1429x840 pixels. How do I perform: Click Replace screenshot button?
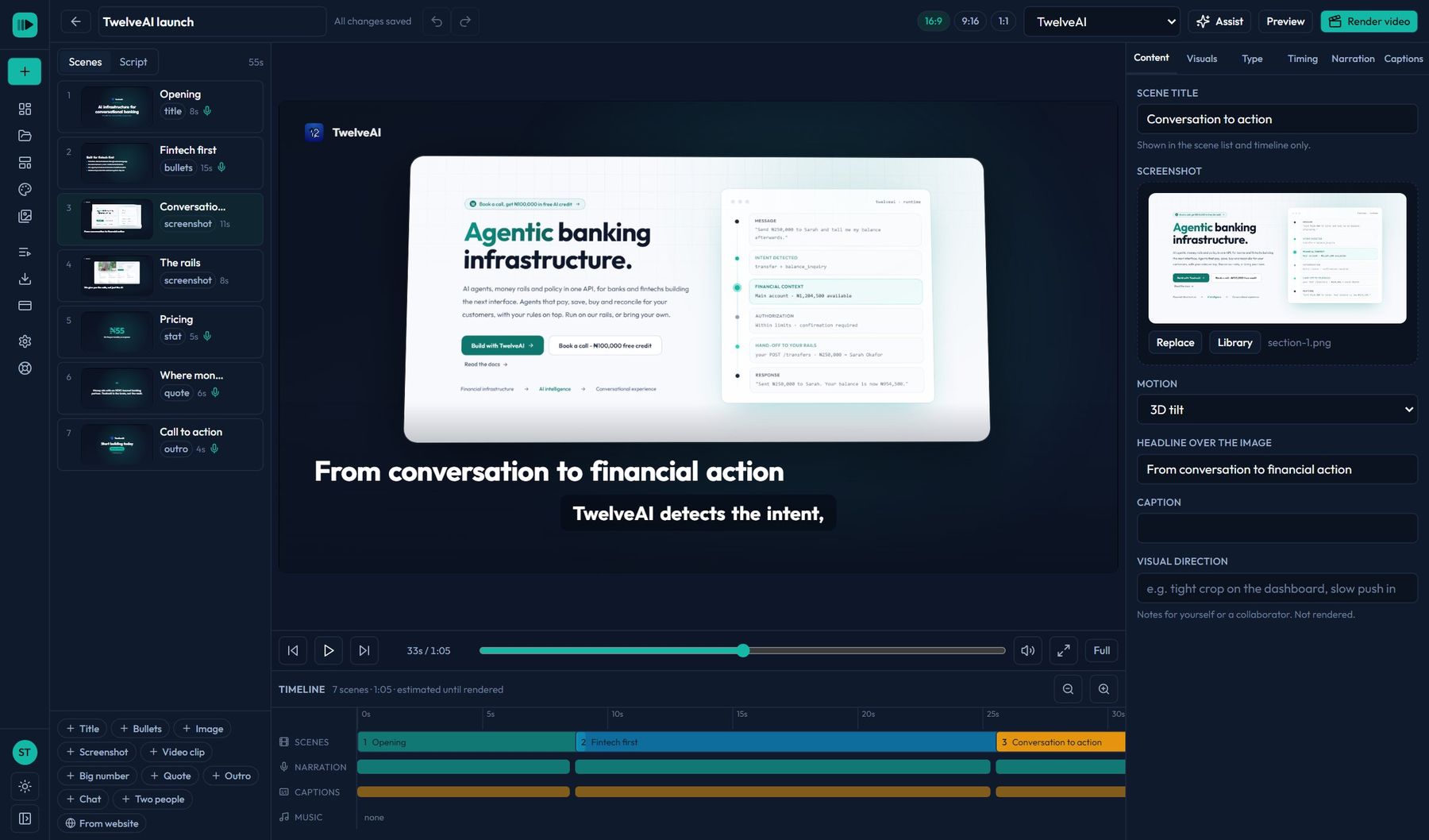(1175, 342)
